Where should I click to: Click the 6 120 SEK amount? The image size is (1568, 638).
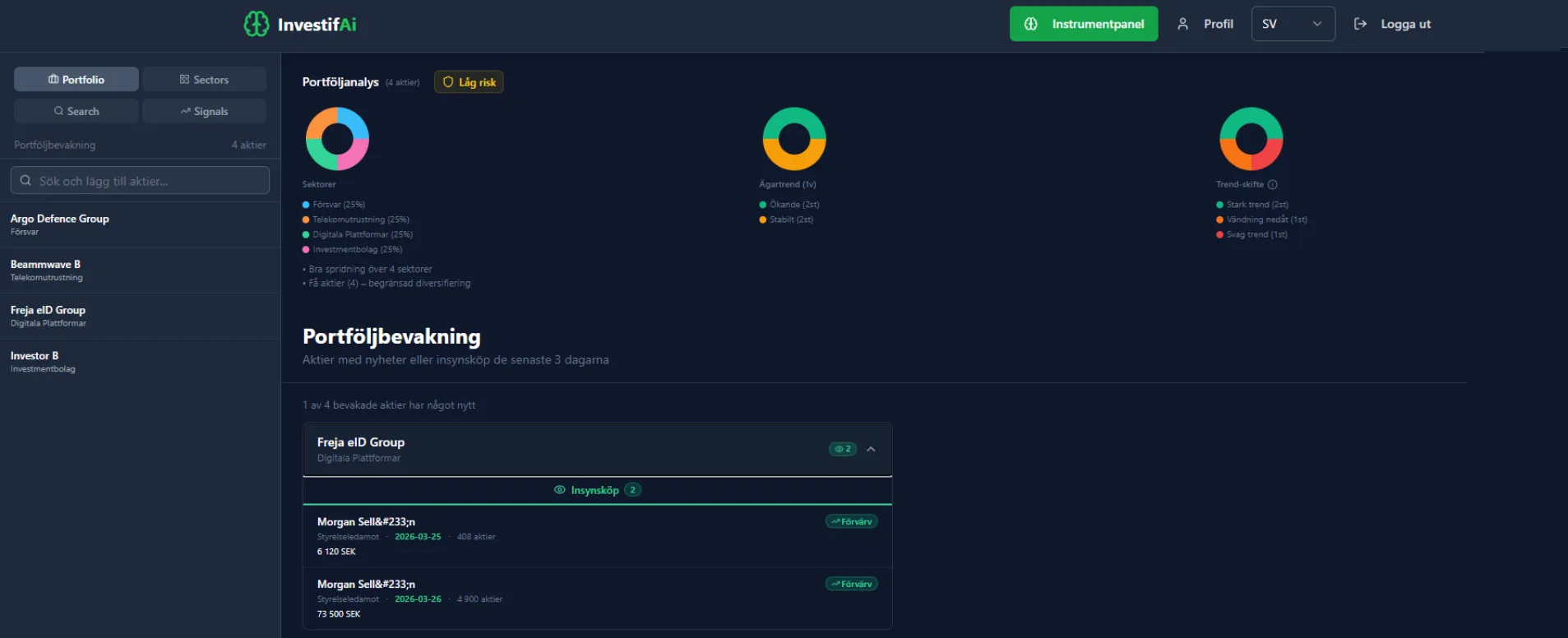[x=336, y=552]
